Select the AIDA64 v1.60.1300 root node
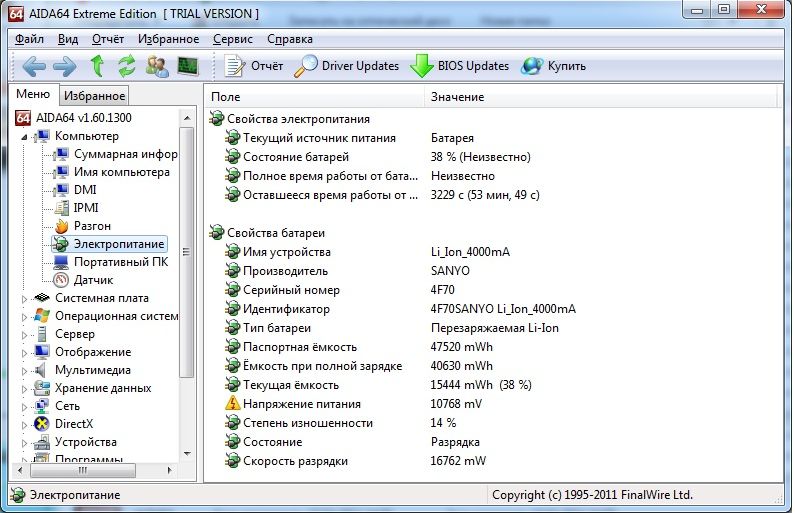Viewport: 795px width, 513px height. (84, 118)
